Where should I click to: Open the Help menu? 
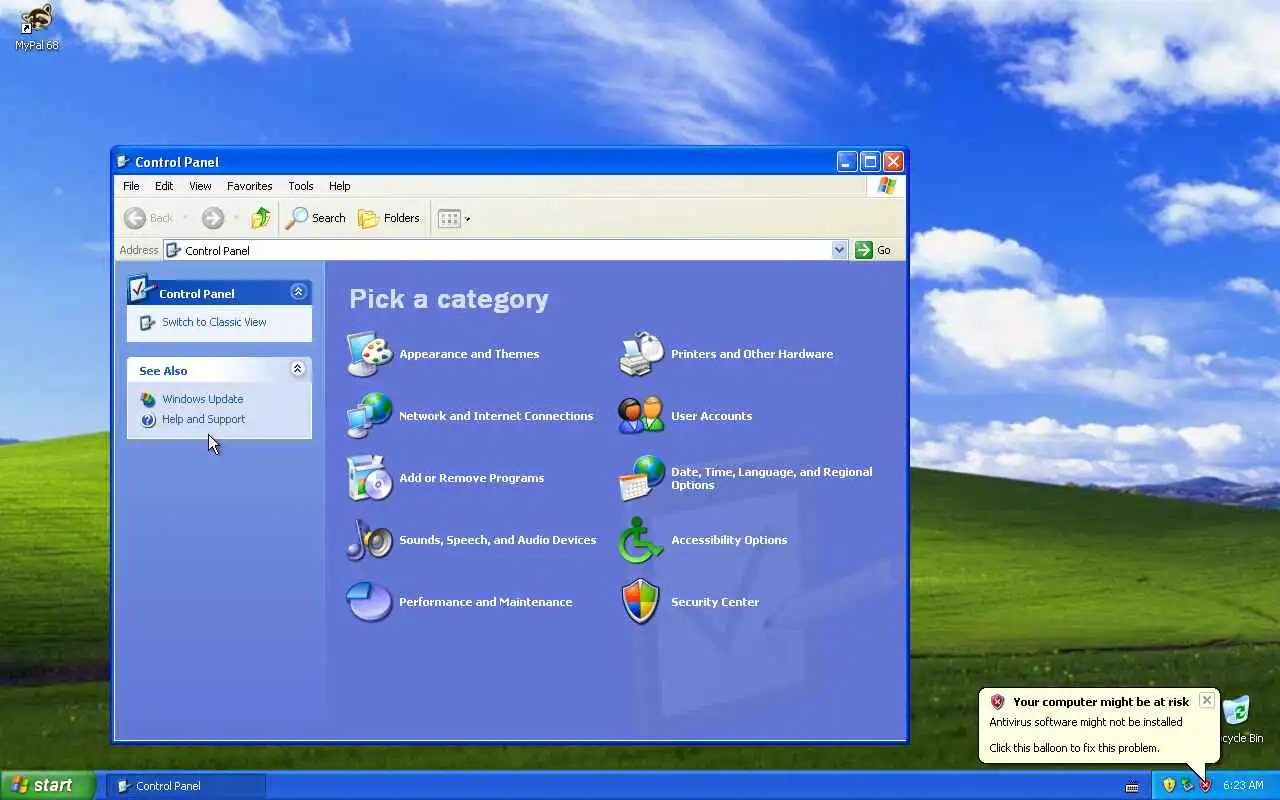[x=340, y=186]
